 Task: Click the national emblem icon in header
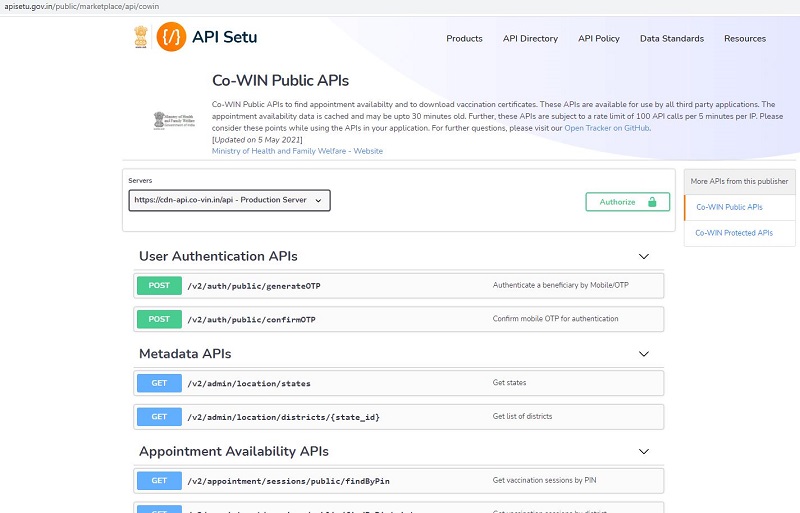[x=141, y=37]
